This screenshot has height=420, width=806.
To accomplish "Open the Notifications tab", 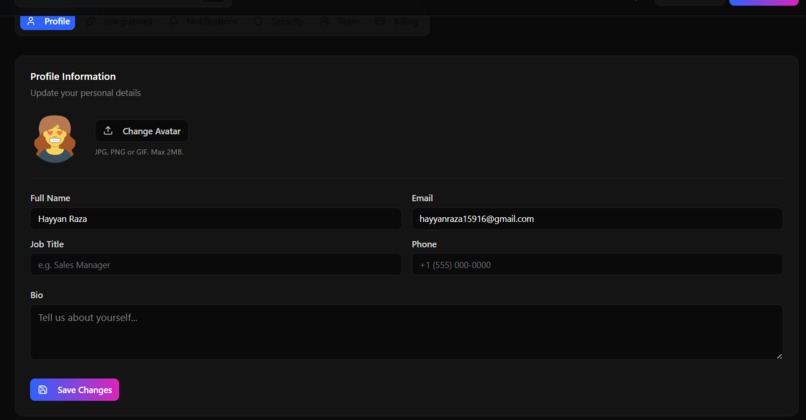I will (x=204, y=22).
